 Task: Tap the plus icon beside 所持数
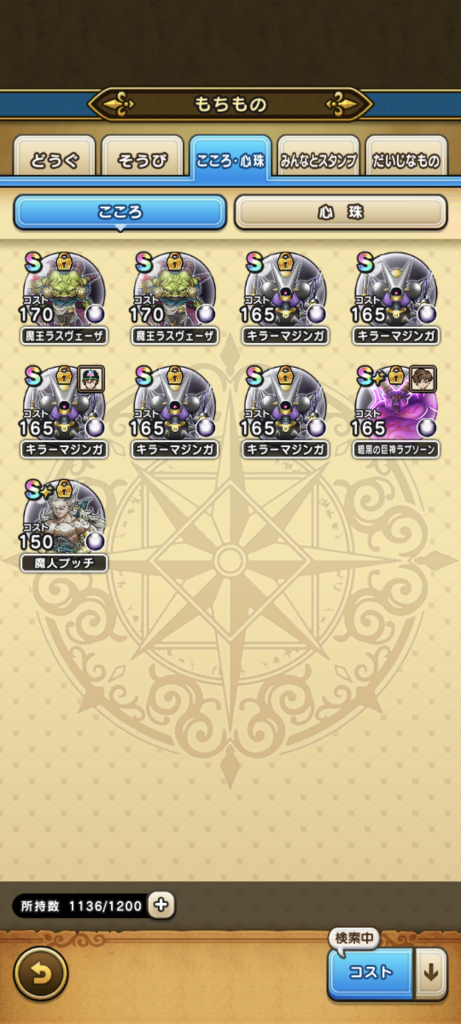[x=161, y=905]
